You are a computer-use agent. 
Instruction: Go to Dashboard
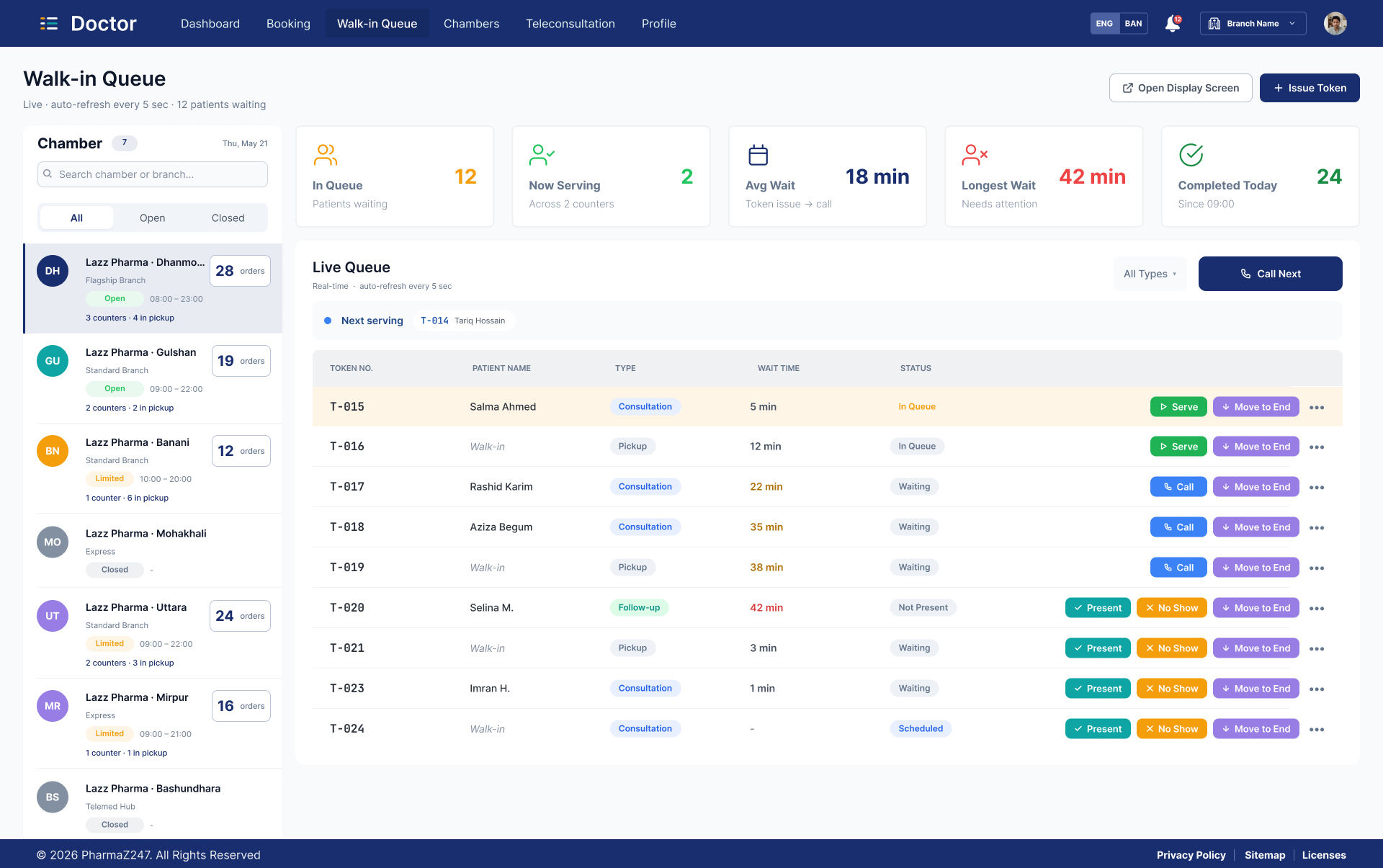click(210, 24)
